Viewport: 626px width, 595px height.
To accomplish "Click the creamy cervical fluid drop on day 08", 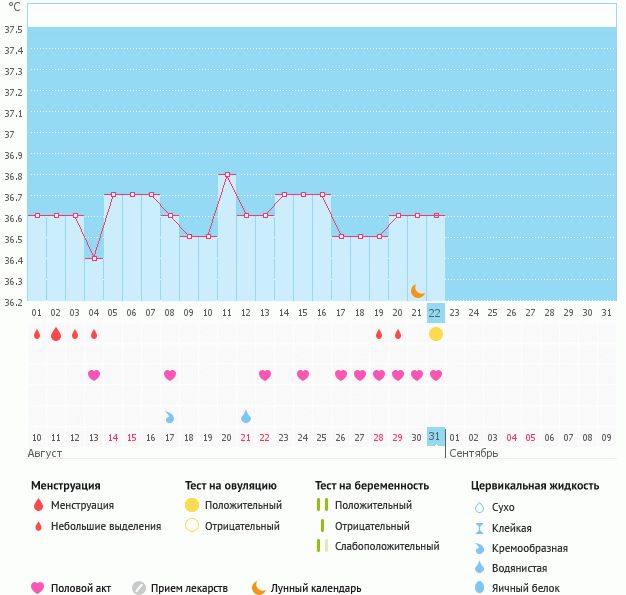I will [170, 416].
